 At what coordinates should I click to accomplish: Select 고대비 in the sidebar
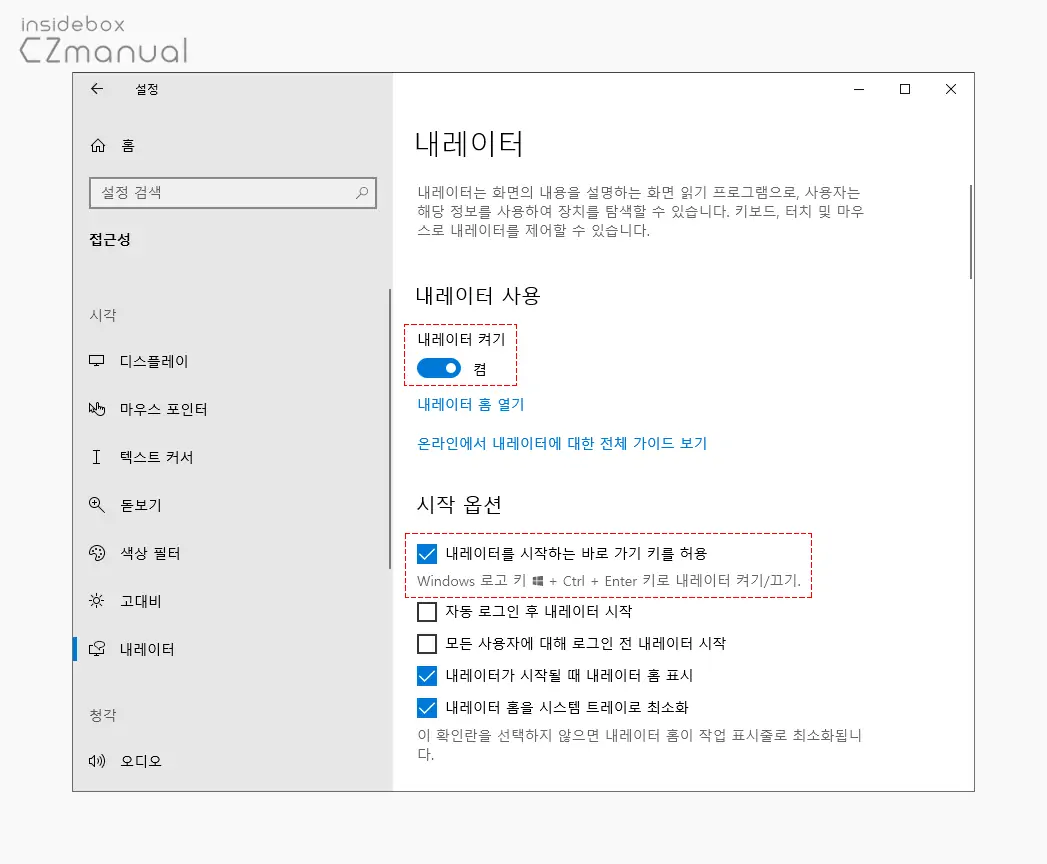(233, 601)
